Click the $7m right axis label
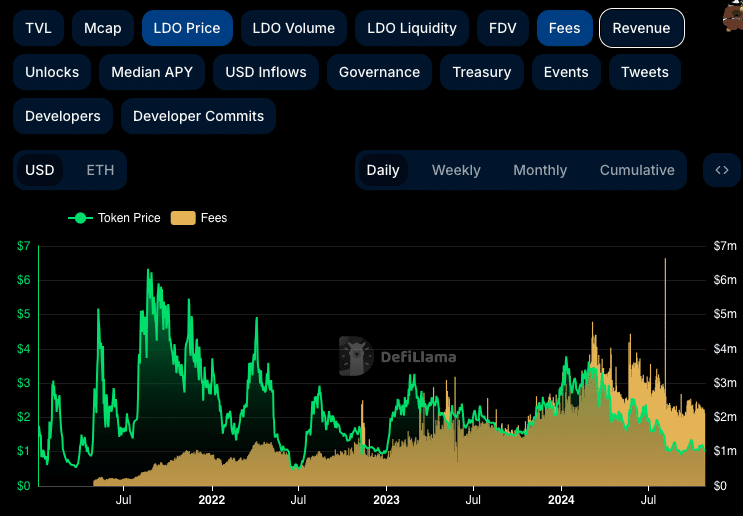Screen dimensions: 743x516 725,246
